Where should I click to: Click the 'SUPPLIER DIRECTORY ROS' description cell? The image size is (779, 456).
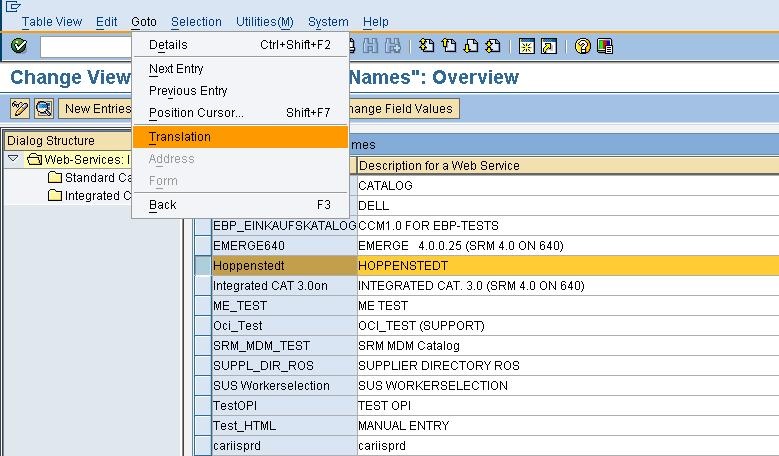[568, 366]
